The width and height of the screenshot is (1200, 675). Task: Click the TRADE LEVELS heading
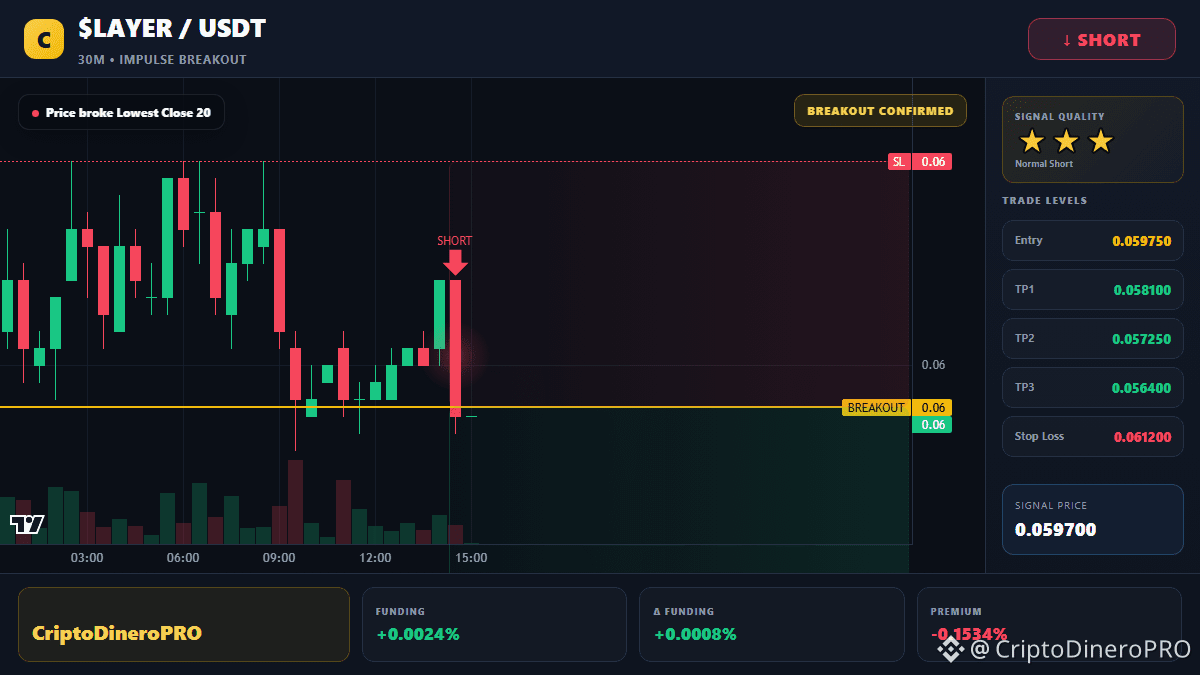tap(1045, 201)
